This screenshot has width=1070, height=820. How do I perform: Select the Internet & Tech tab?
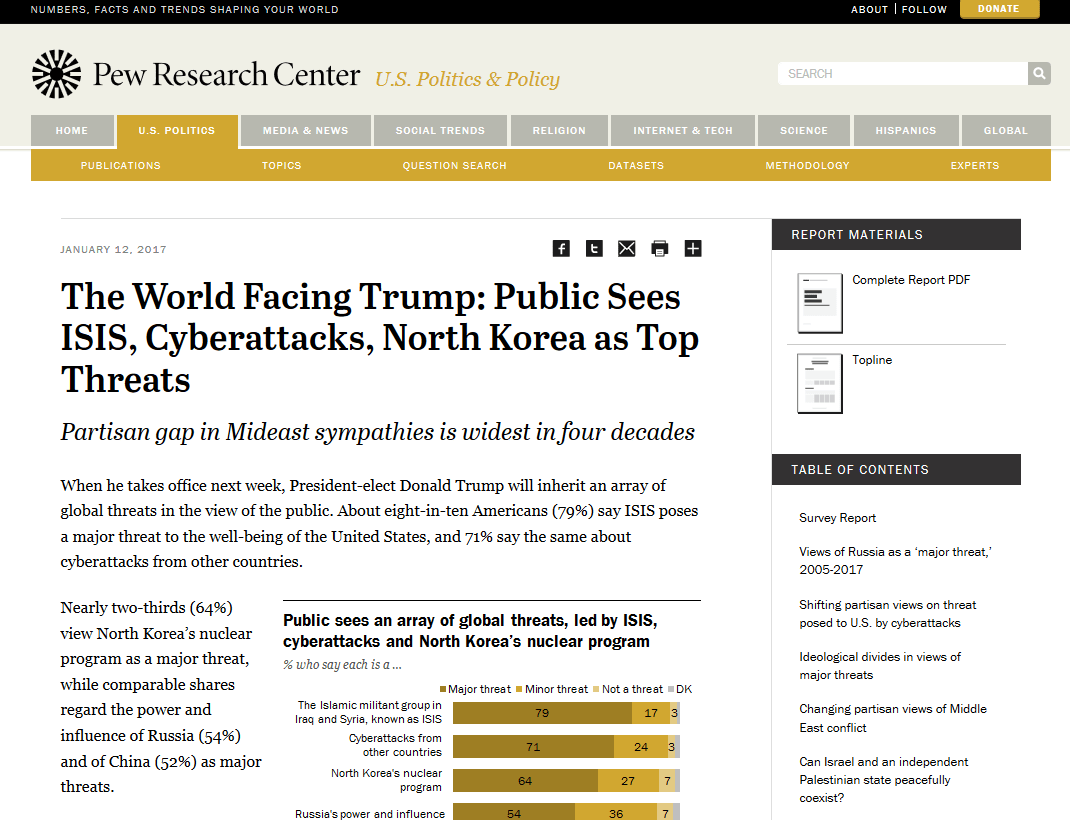pos(683,131)
